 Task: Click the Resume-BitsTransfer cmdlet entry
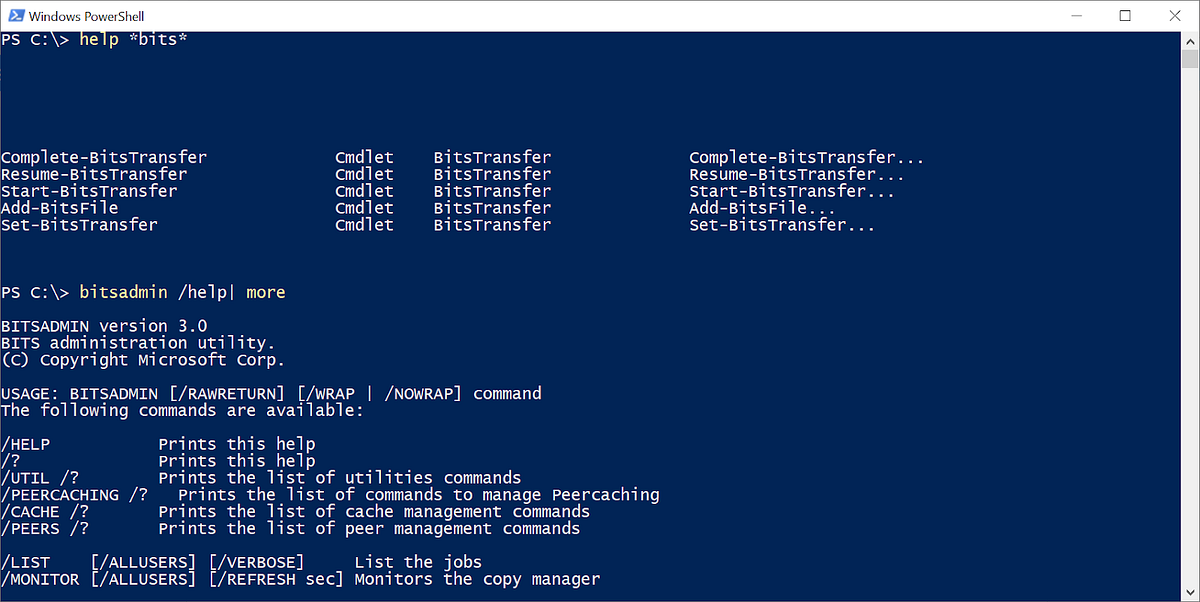[x=93, y=174]
